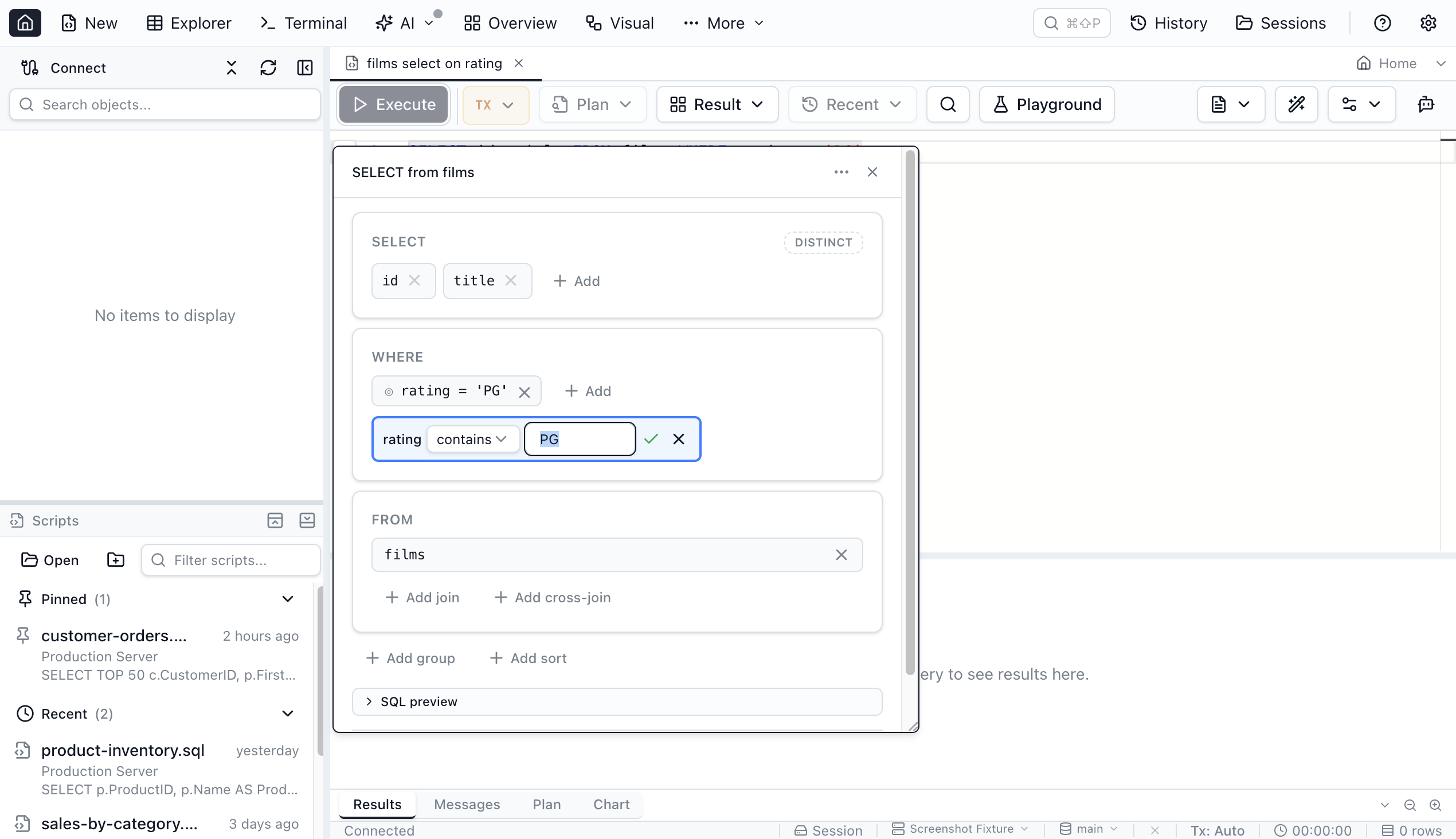The image size is (1456, 839).
Task: Click the magnifier search toolbar button
Action: (948, 104)
